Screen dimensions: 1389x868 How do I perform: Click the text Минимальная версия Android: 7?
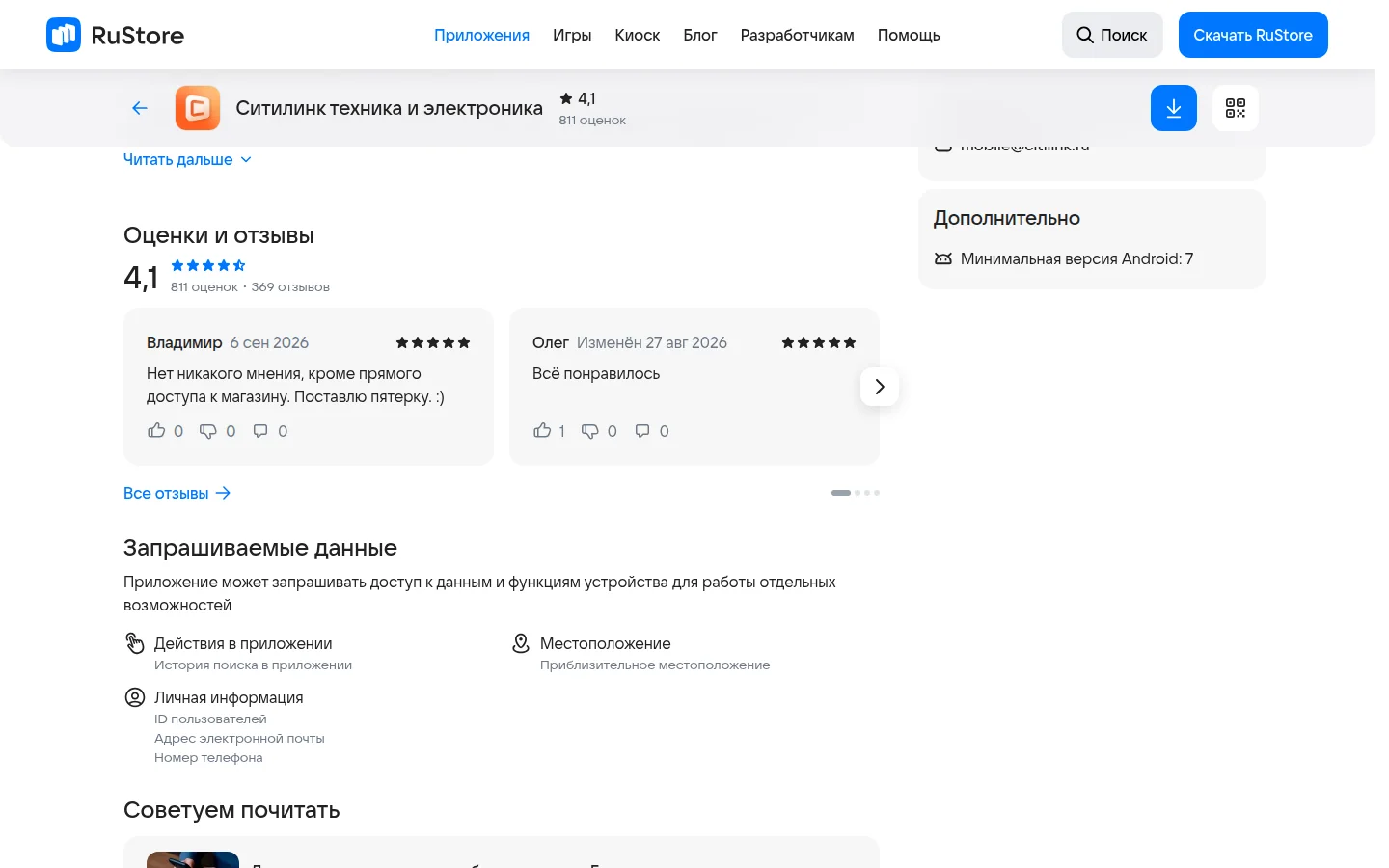pyautogui.click(x=1076, y=258)
